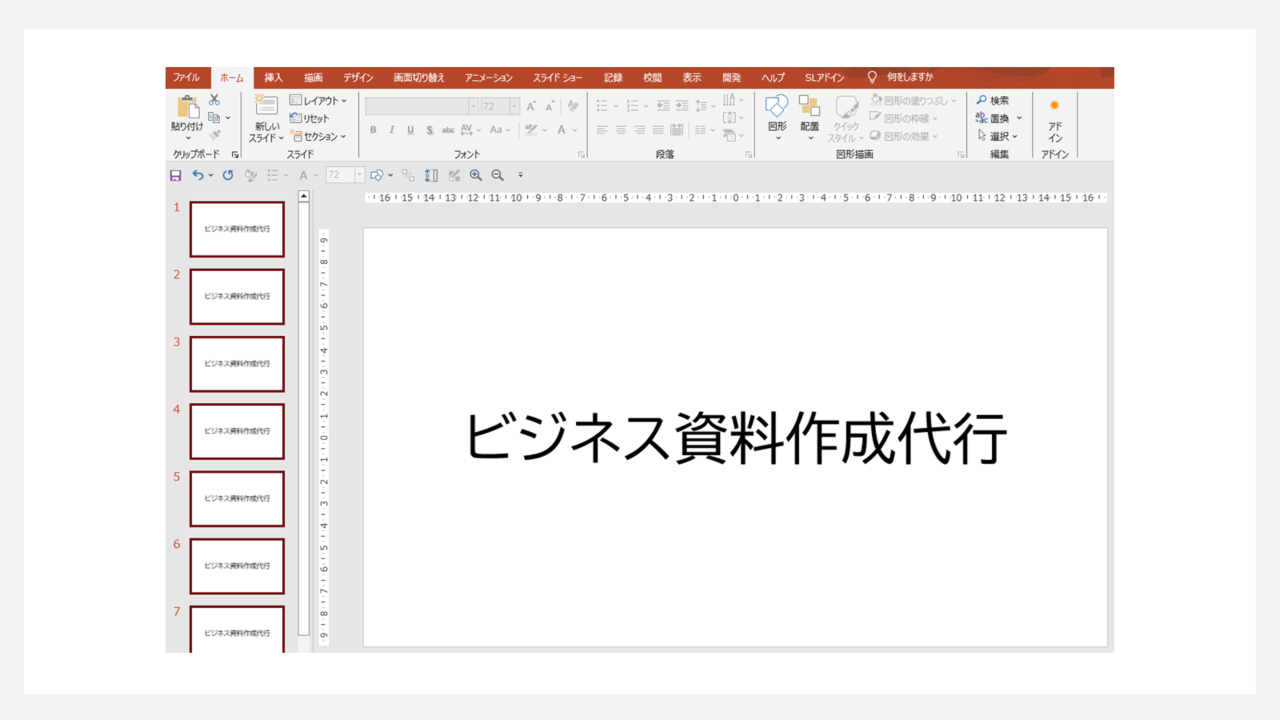
Task: Open the 図形の塗りつぶし fill dropdown
Action: [913, 100]
